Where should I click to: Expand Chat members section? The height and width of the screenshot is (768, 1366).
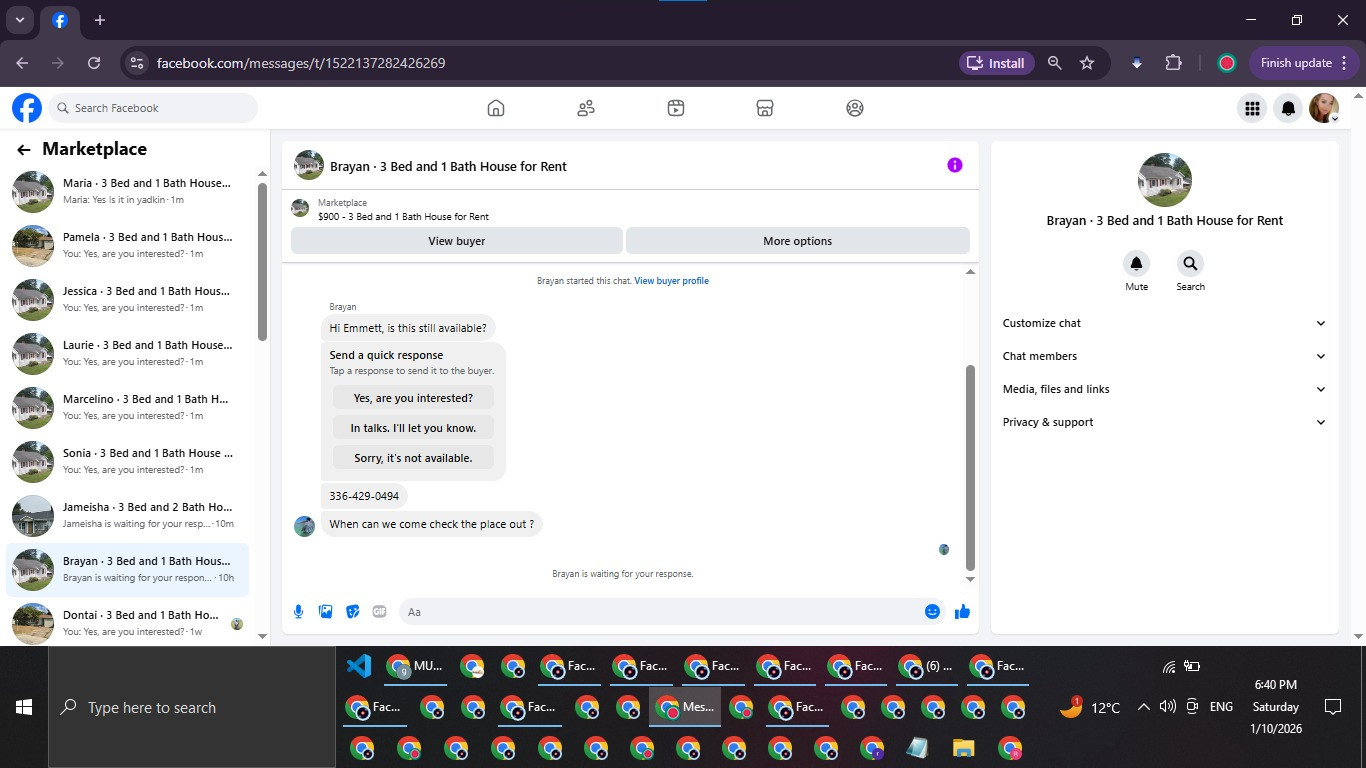coord(1165,356)
